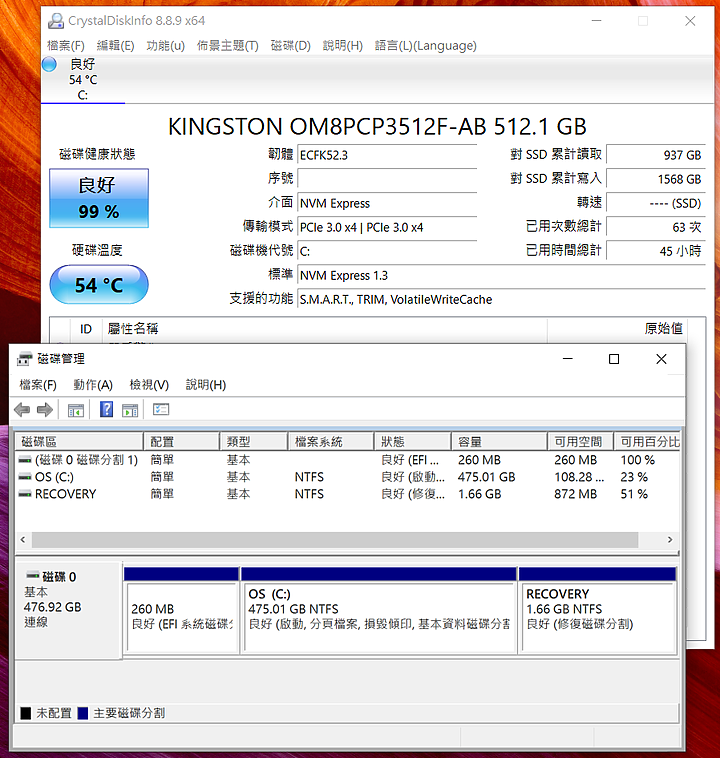Click the power-on hours value 45 小時

coord(656,251)
